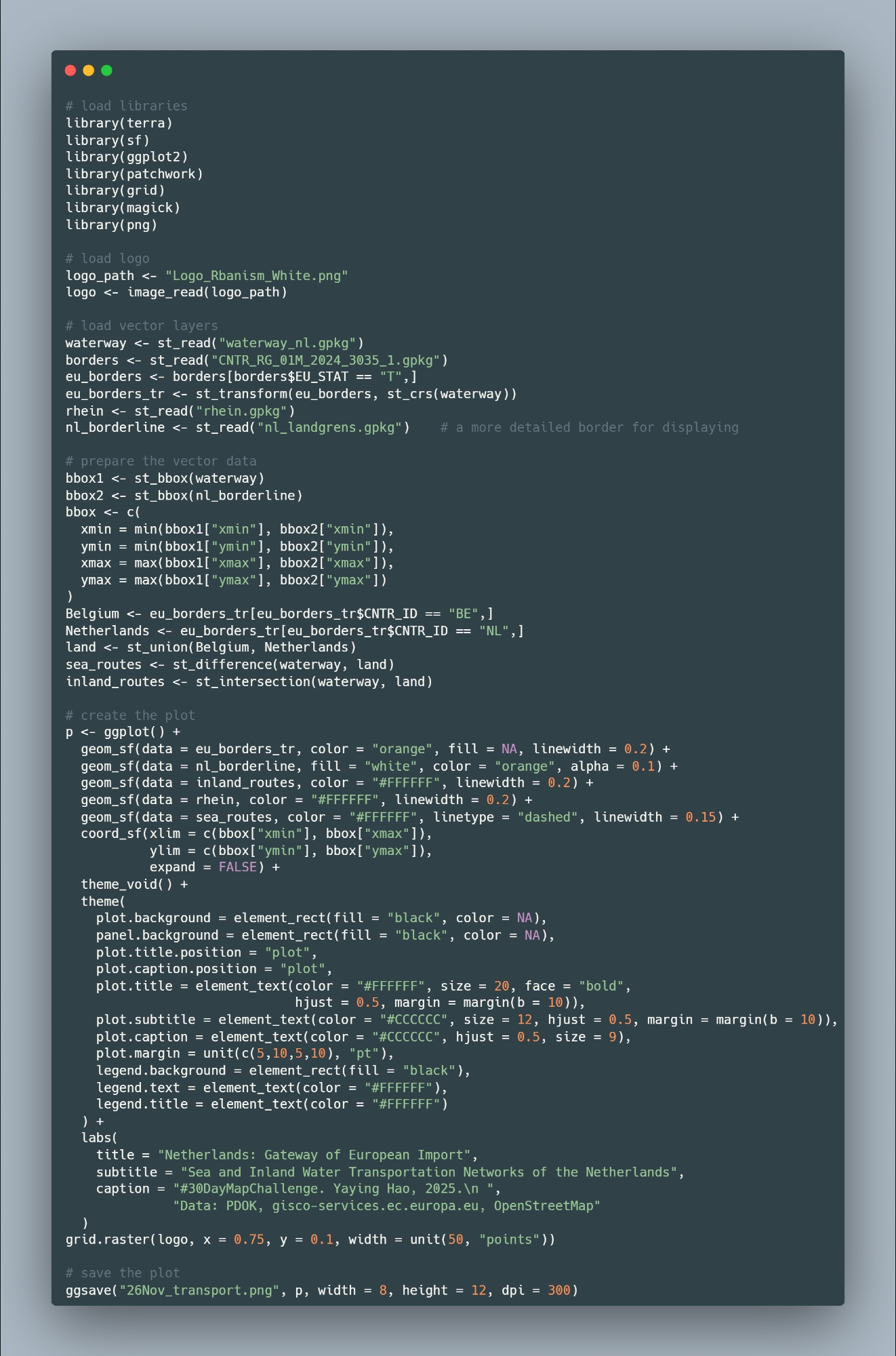
Task: Click the FALSE value after expand
Action: tap(237, 867)
